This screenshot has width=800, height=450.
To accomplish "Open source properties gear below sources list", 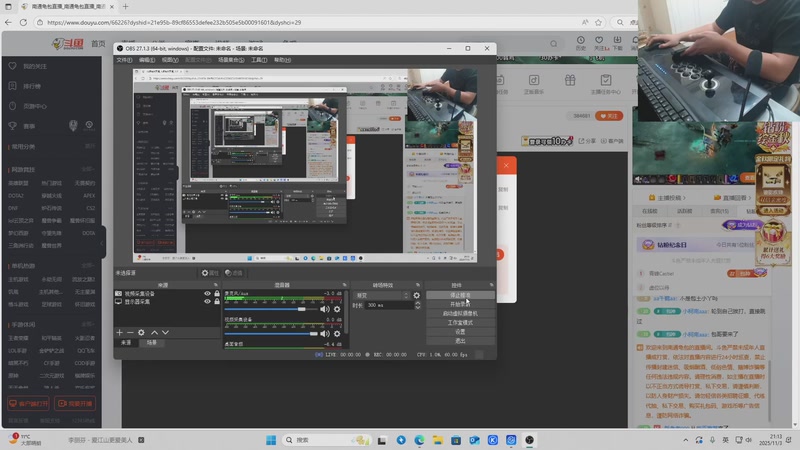I will [141, 333].
